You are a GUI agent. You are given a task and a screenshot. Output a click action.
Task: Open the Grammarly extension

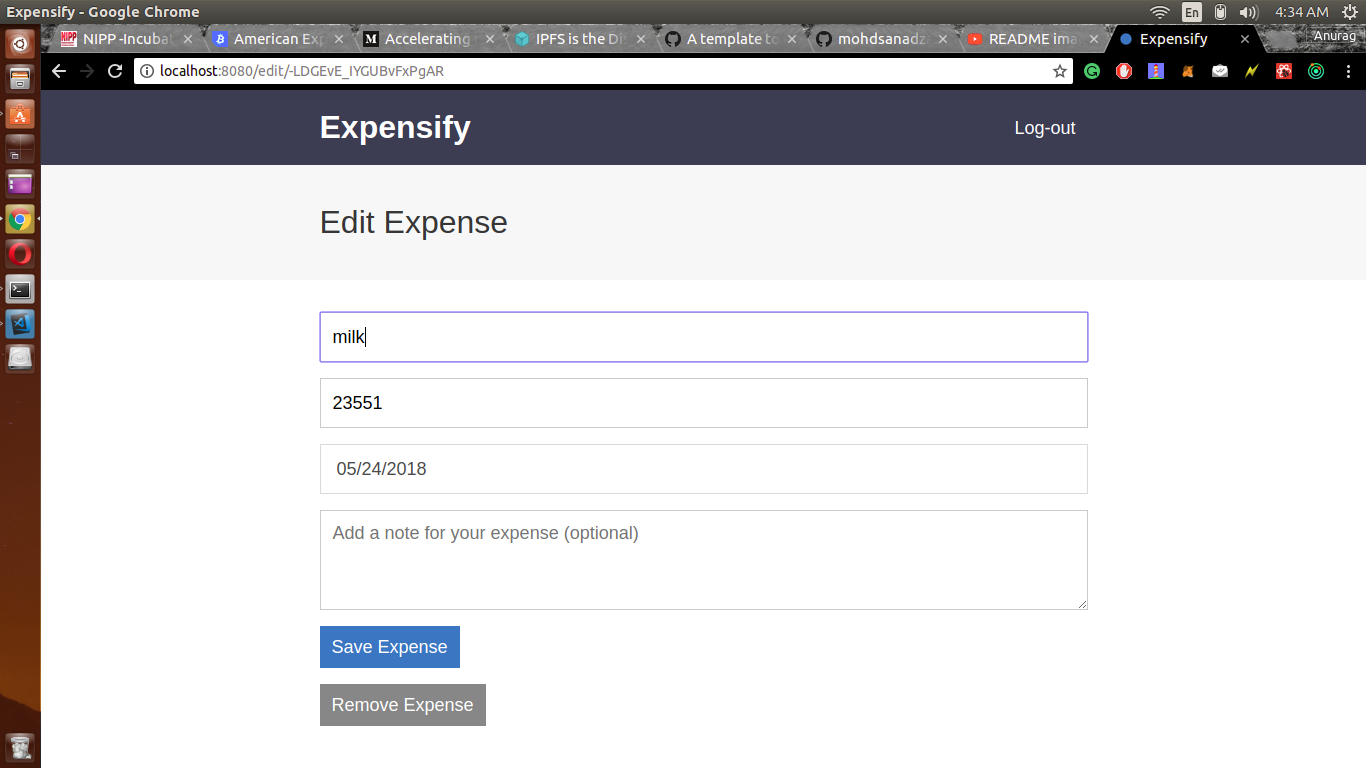pyautogui.click(x=1092, y=71)
